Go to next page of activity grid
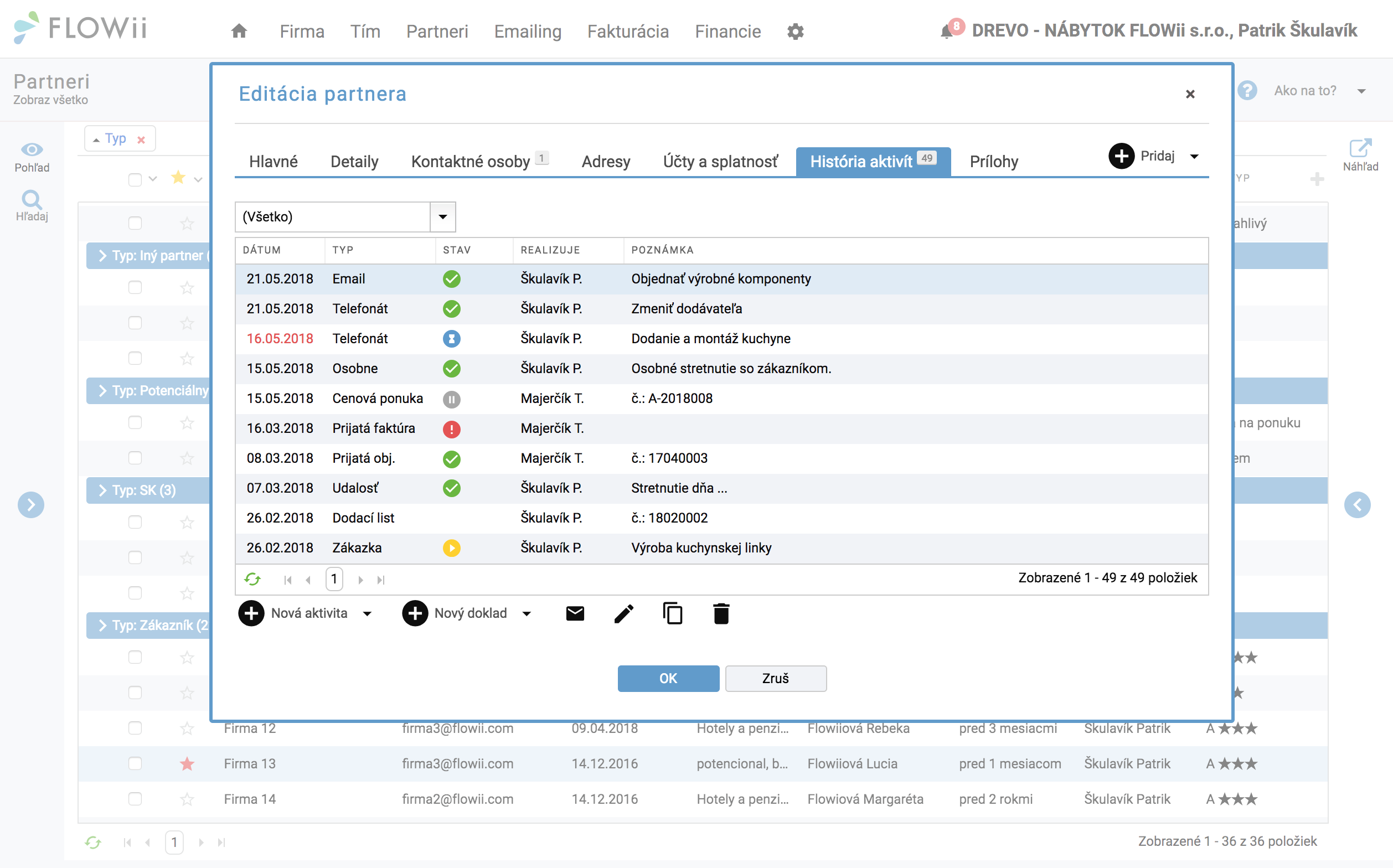 pyautogui.click(x=360, y=580)
